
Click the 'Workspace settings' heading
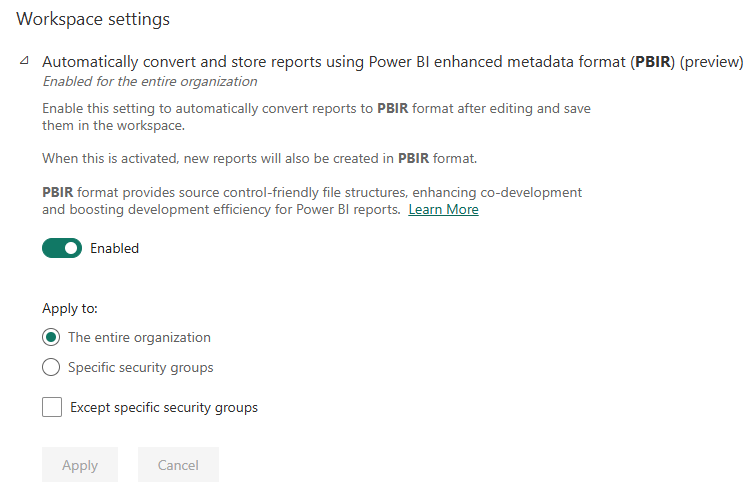tap(93, 19)
